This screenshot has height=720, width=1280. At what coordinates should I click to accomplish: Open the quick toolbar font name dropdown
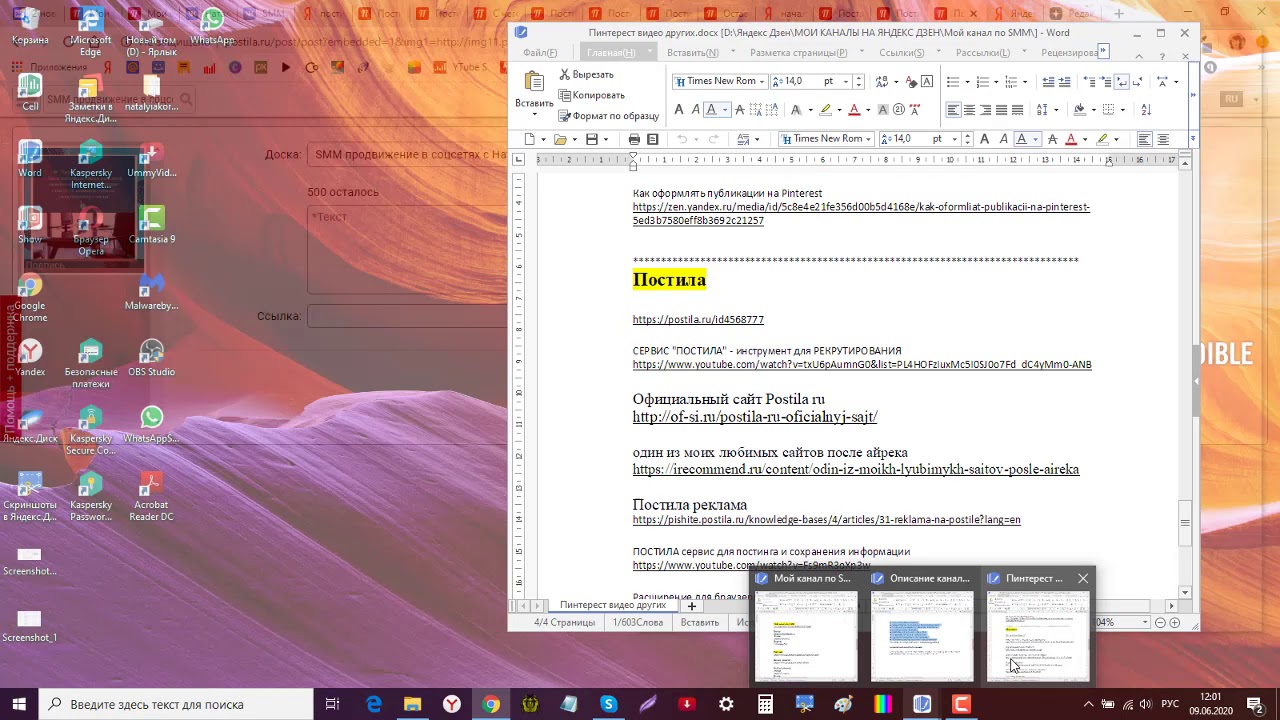click(869, 139)
